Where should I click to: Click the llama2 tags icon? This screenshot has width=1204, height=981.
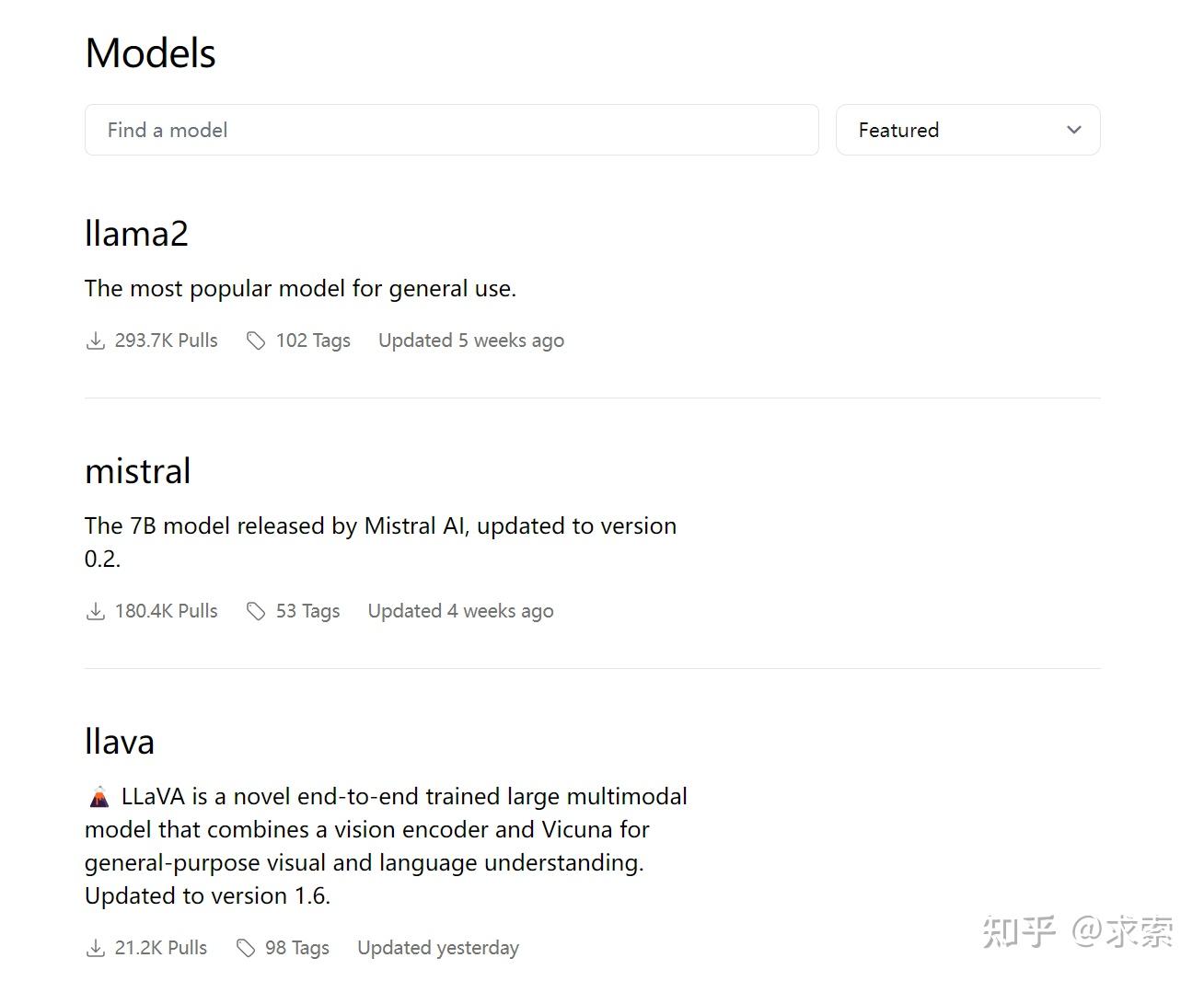256,341
